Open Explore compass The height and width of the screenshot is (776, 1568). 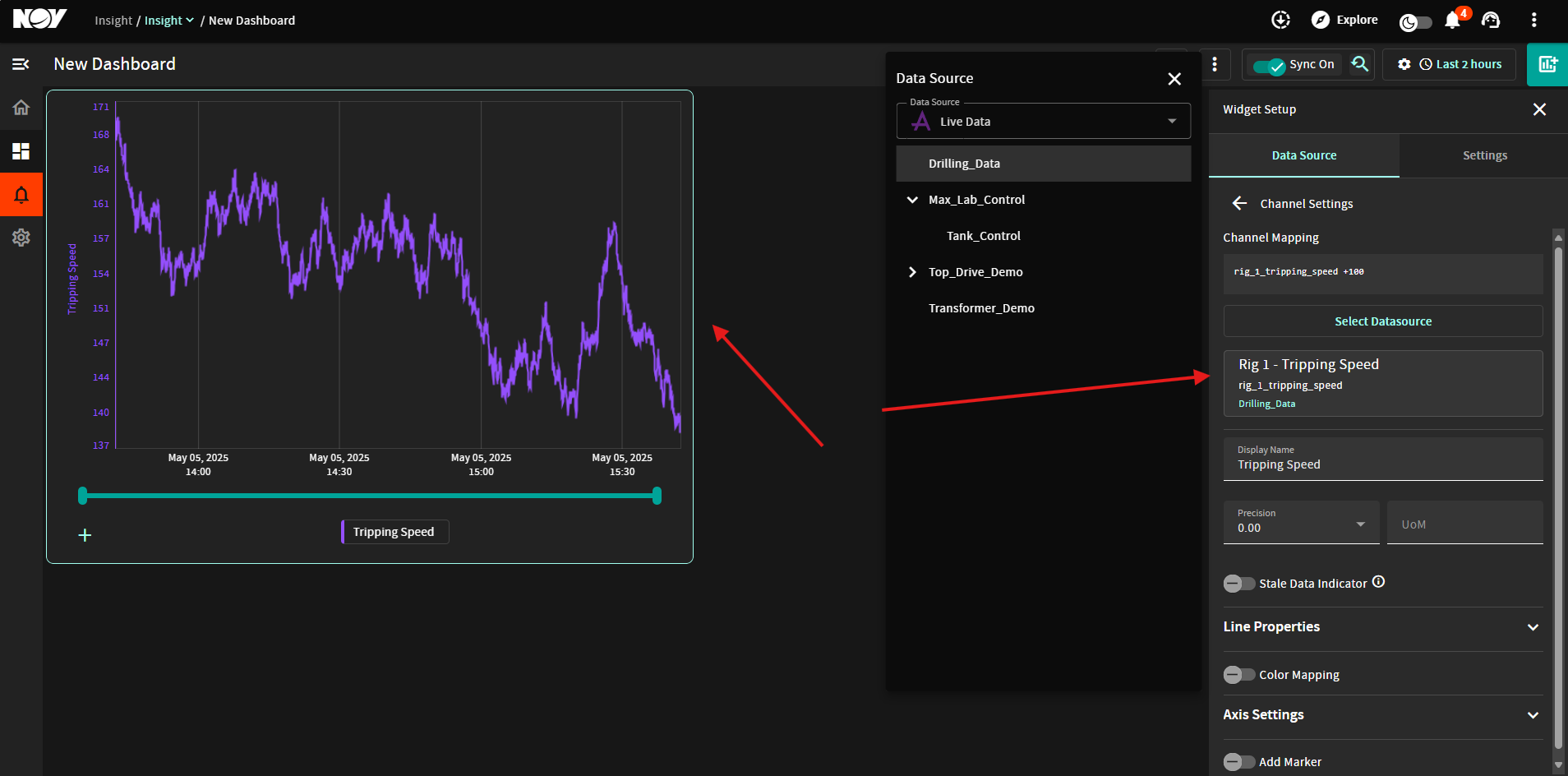click(1344, 20)
